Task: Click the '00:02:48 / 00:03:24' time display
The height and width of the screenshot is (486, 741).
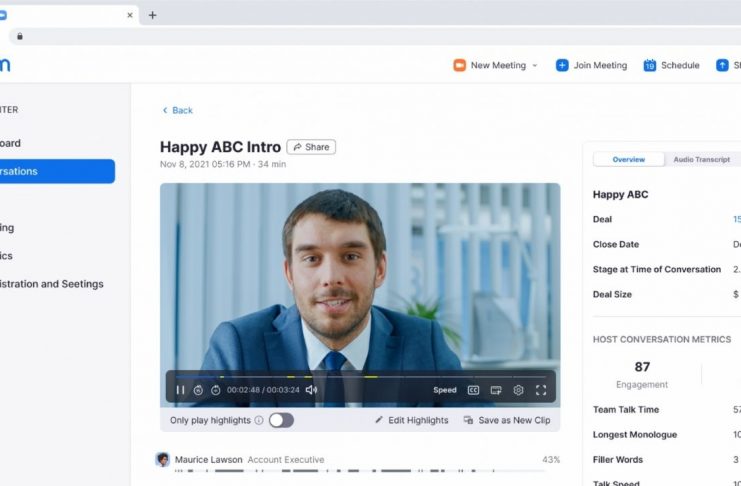Action: 263,390
